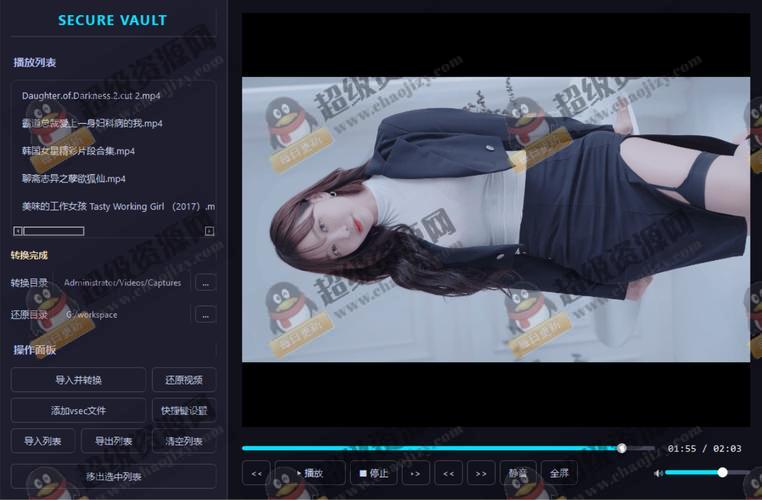The image size is (762, 500).
Task: Click the 导入列表 button
Action: click(43, 441)
